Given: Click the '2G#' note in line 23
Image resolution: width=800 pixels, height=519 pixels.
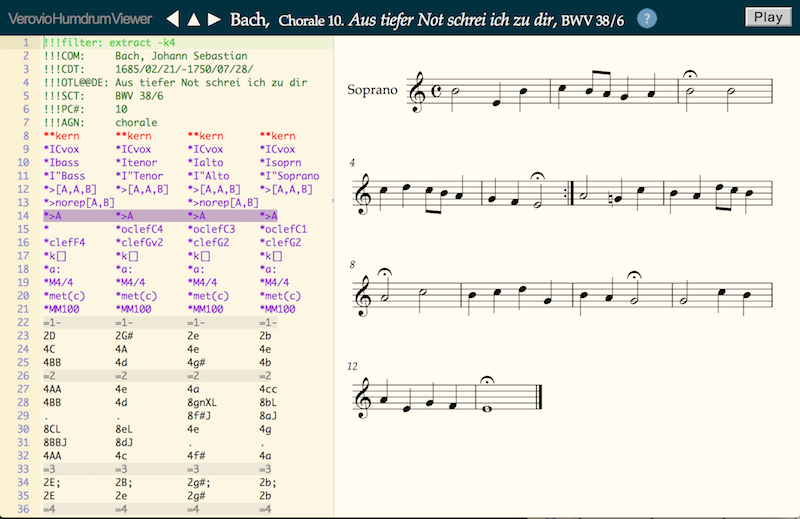Looking at the screenshot, I should 124,336.
